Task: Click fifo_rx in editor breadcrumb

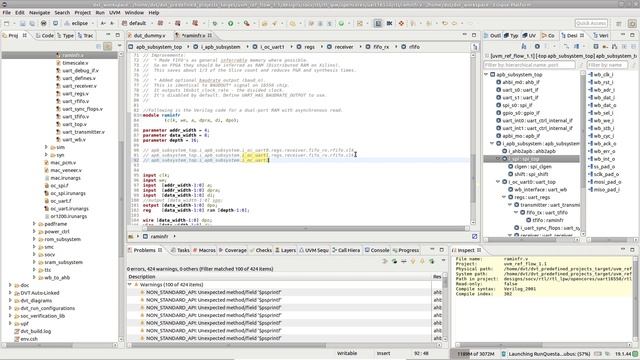Action: tap(381, 47)
